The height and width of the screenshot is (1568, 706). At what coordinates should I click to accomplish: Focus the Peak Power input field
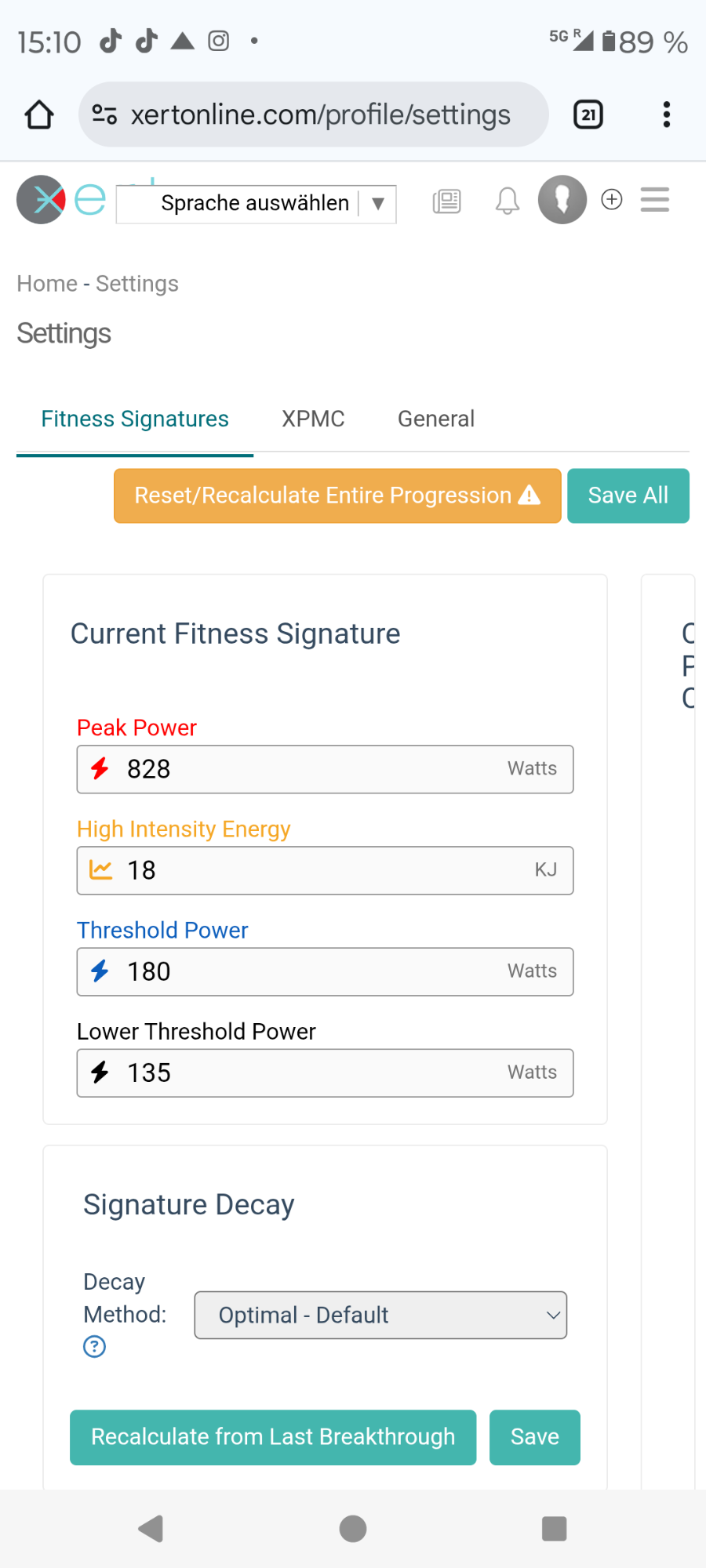tap(314, 769)
